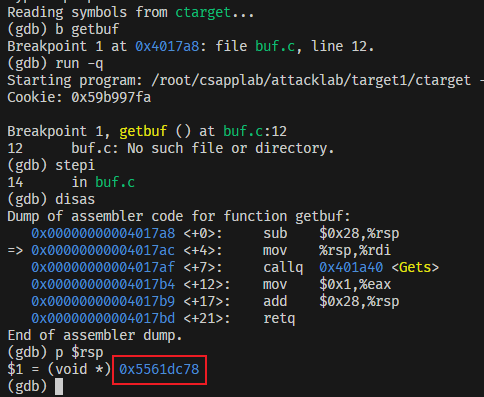
Task: Click the Cookie value 0x59b997fa
Action: tap(111, 97)
